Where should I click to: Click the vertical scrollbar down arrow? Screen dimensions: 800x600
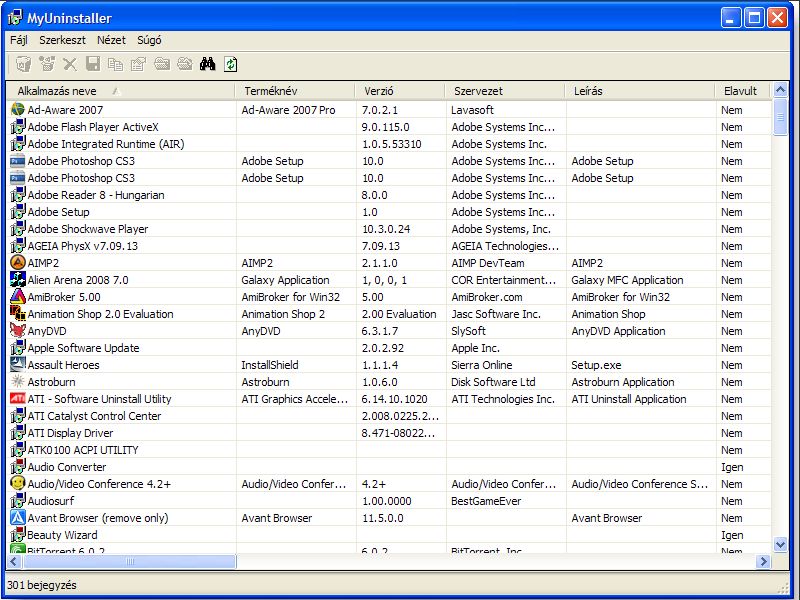[x=780, y=544]
